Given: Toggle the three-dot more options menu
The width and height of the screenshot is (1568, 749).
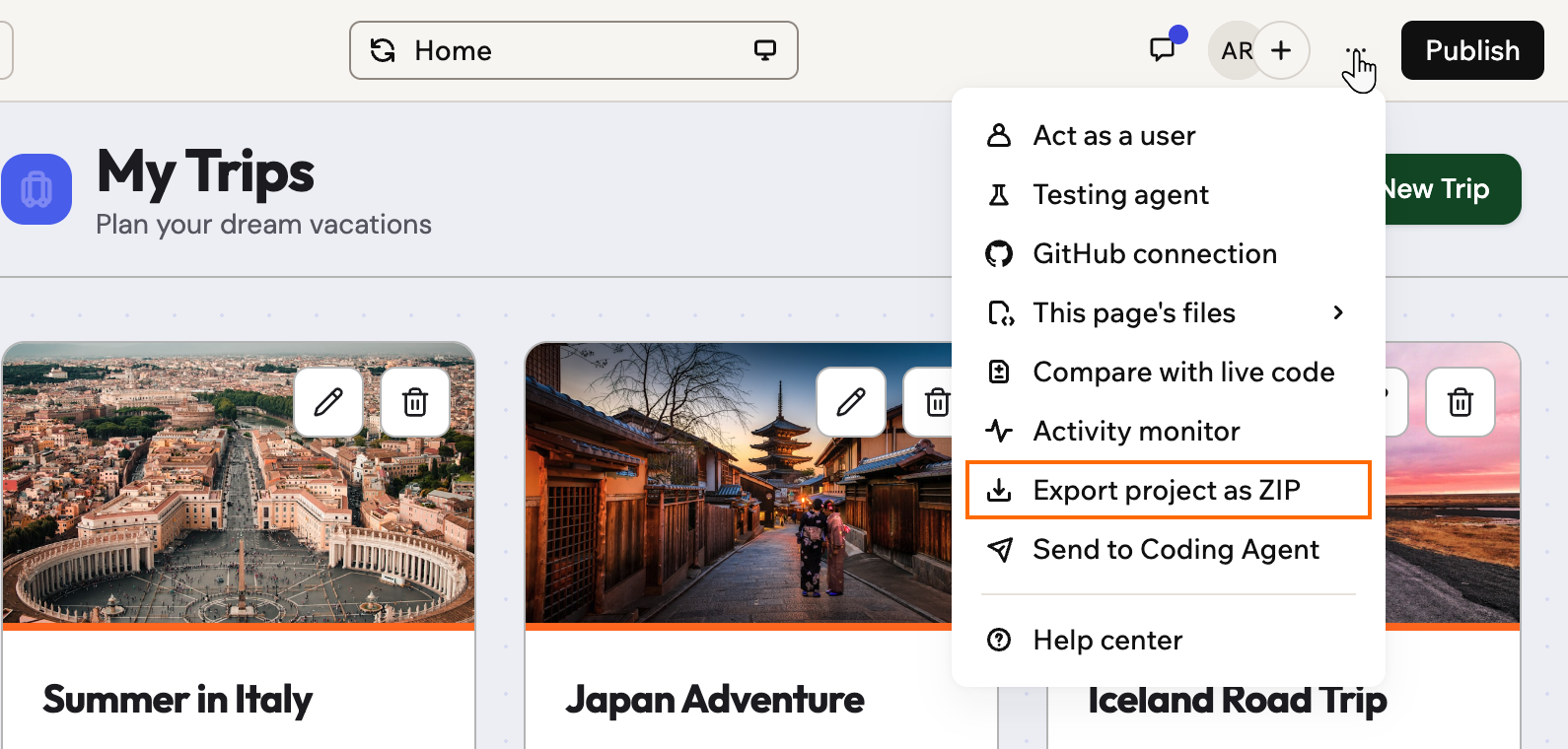Looking at the screenshot, I should point(1356,51).
